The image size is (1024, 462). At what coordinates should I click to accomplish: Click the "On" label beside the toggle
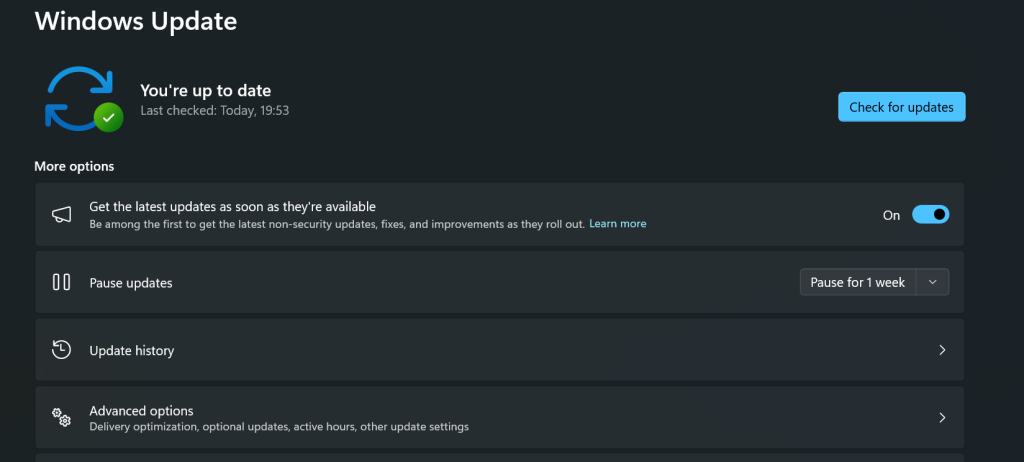(891, 215)
